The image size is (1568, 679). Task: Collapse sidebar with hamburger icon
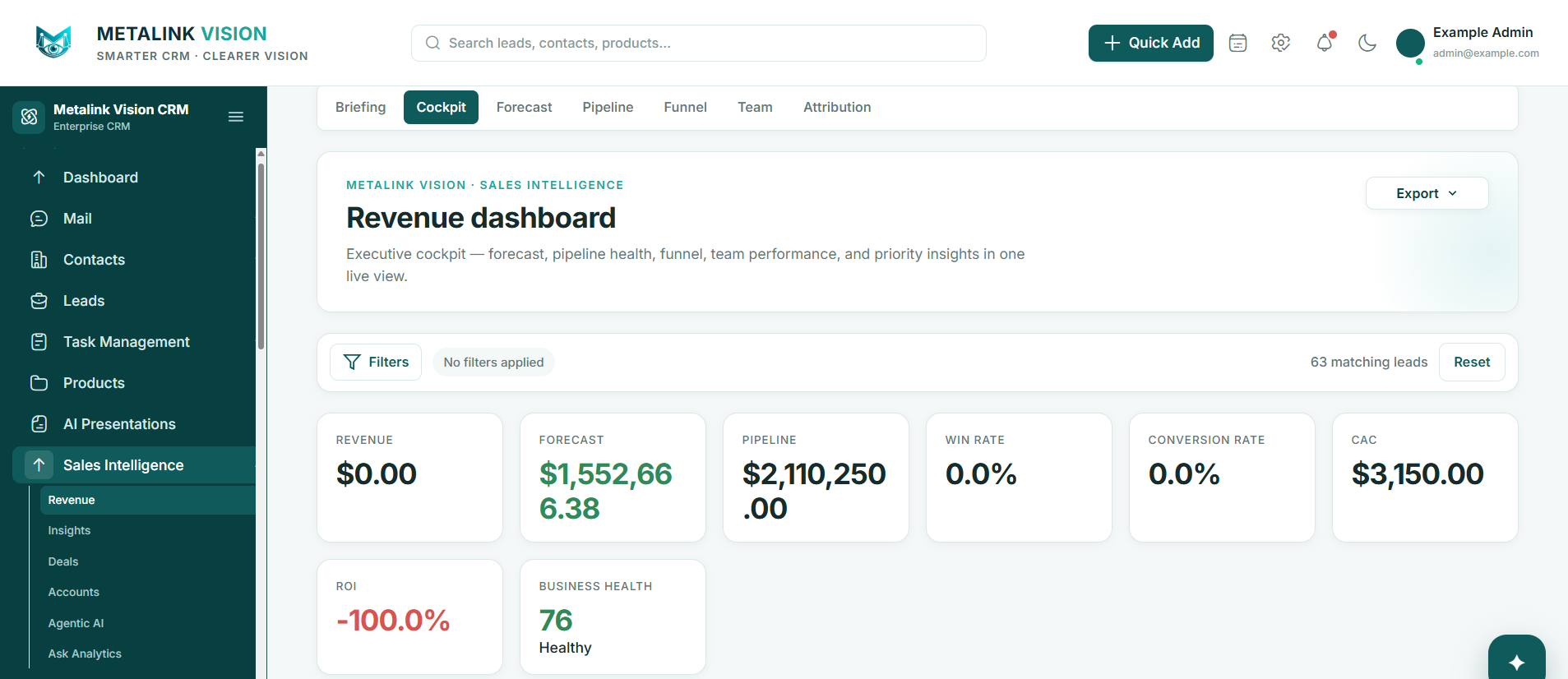(x=236, y=117)
